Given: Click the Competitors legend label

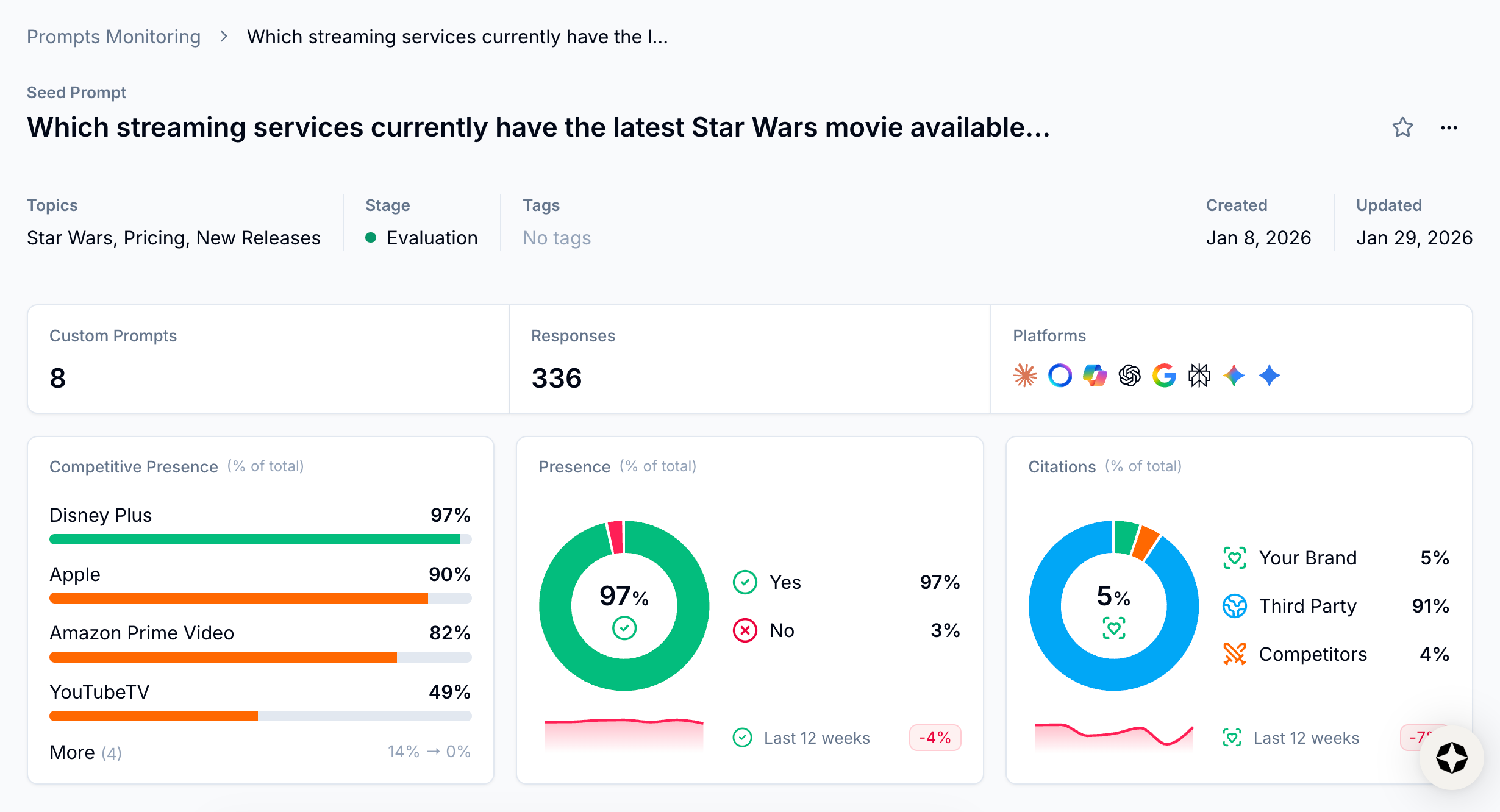Looking at the screenshot, I should coord(1313,654).
